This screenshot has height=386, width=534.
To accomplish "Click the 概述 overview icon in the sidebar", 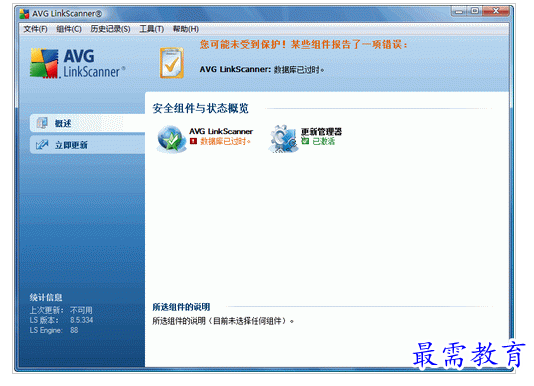I will coord(42,123).
